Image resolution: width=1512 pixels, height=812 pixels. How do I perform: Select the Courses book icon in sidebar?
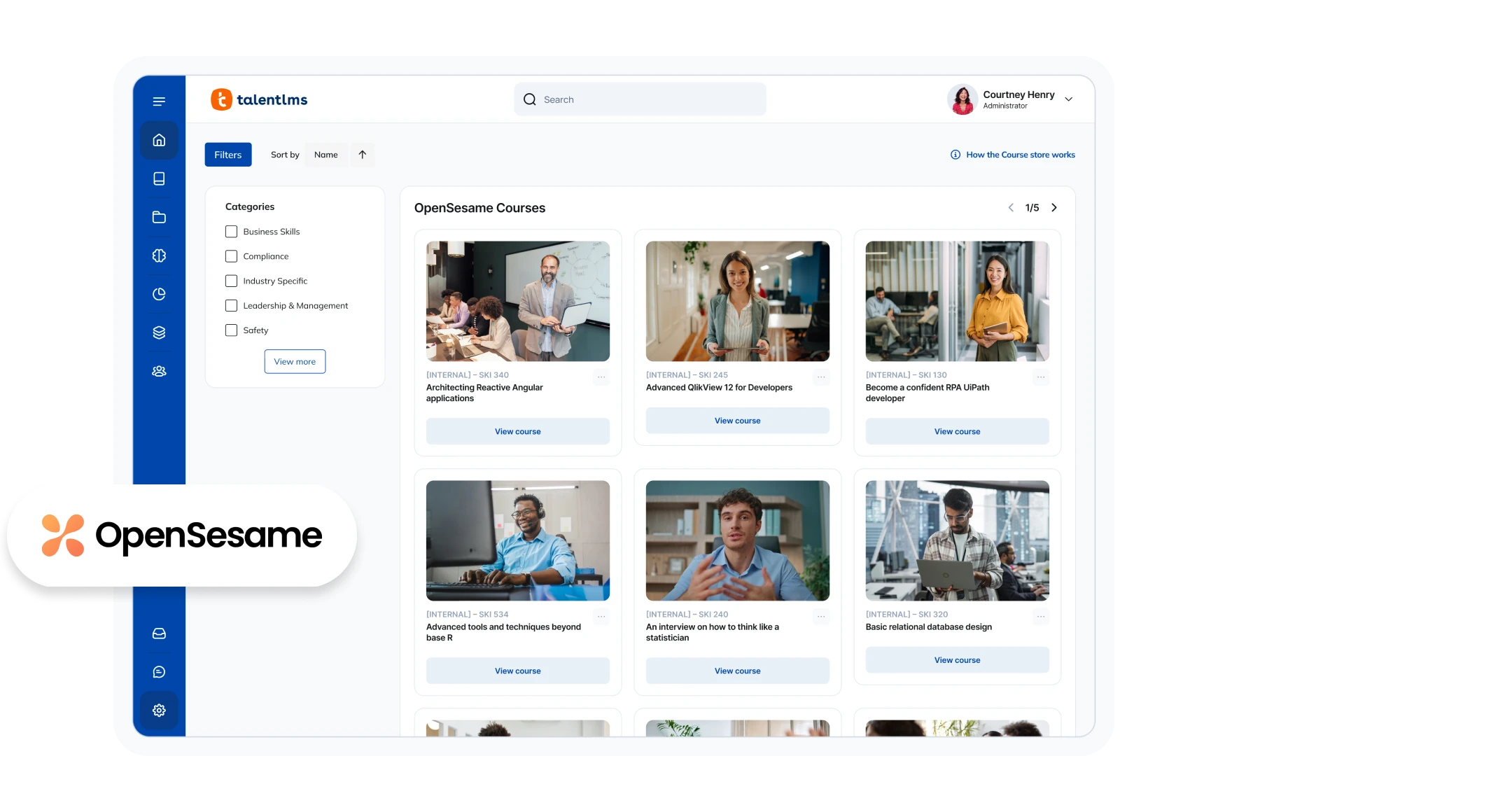pos(159,178)
